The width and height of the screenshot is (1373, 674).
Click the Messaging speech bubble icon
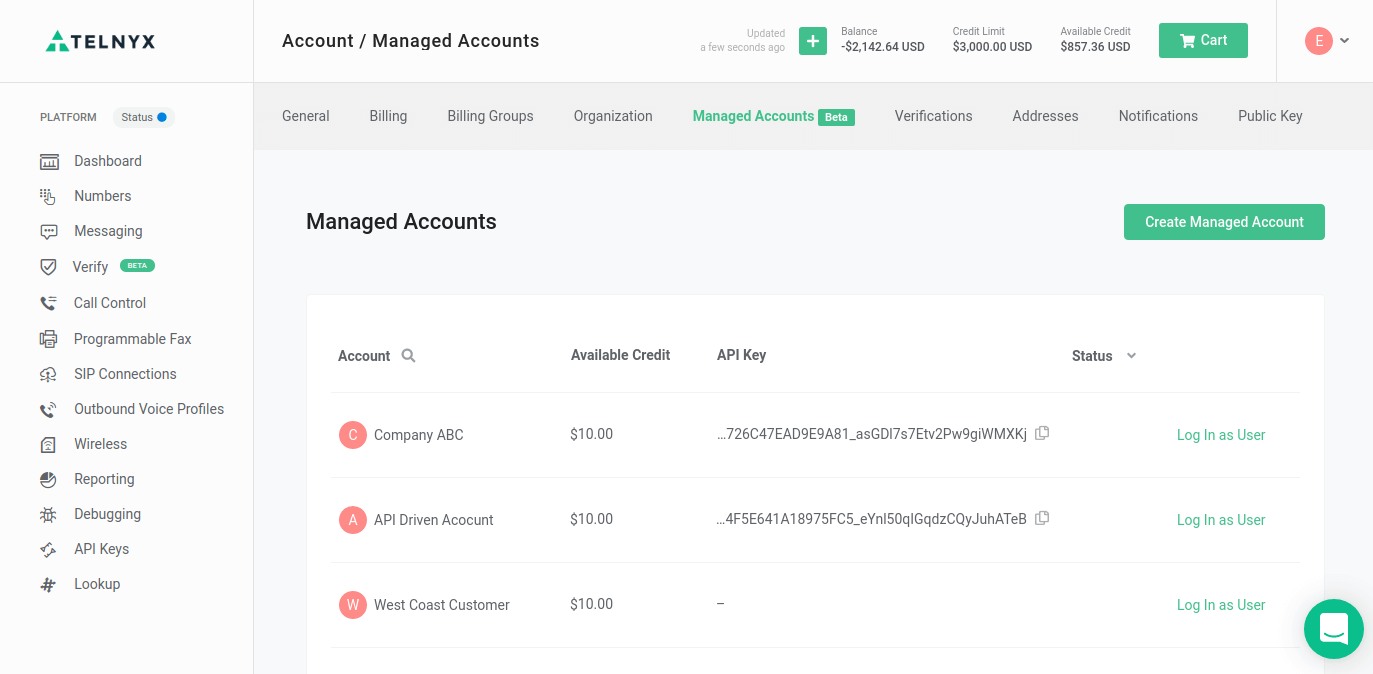[49, 231]
